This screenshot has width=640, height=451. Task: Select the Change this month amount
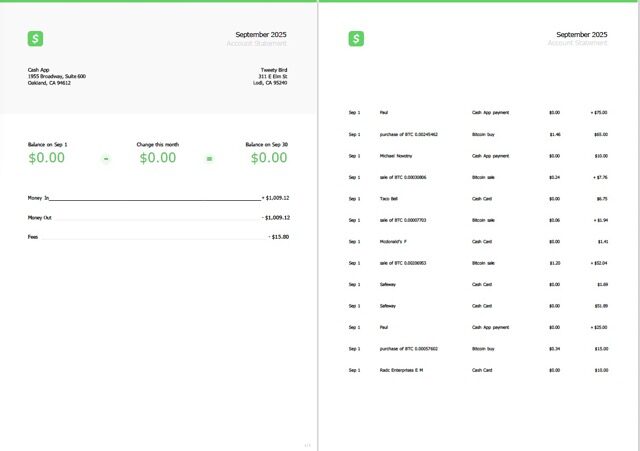(x=157, y=158)
